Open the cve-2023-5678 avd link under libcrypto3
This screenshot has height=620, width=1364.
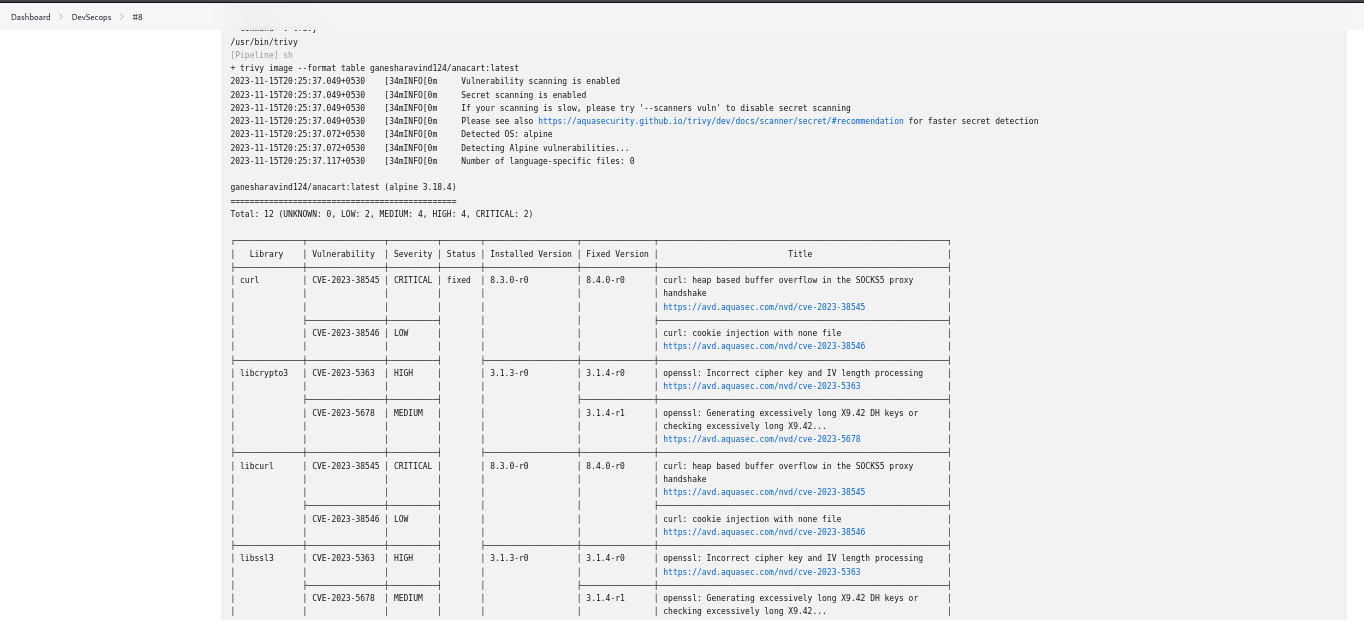[761, 439]
